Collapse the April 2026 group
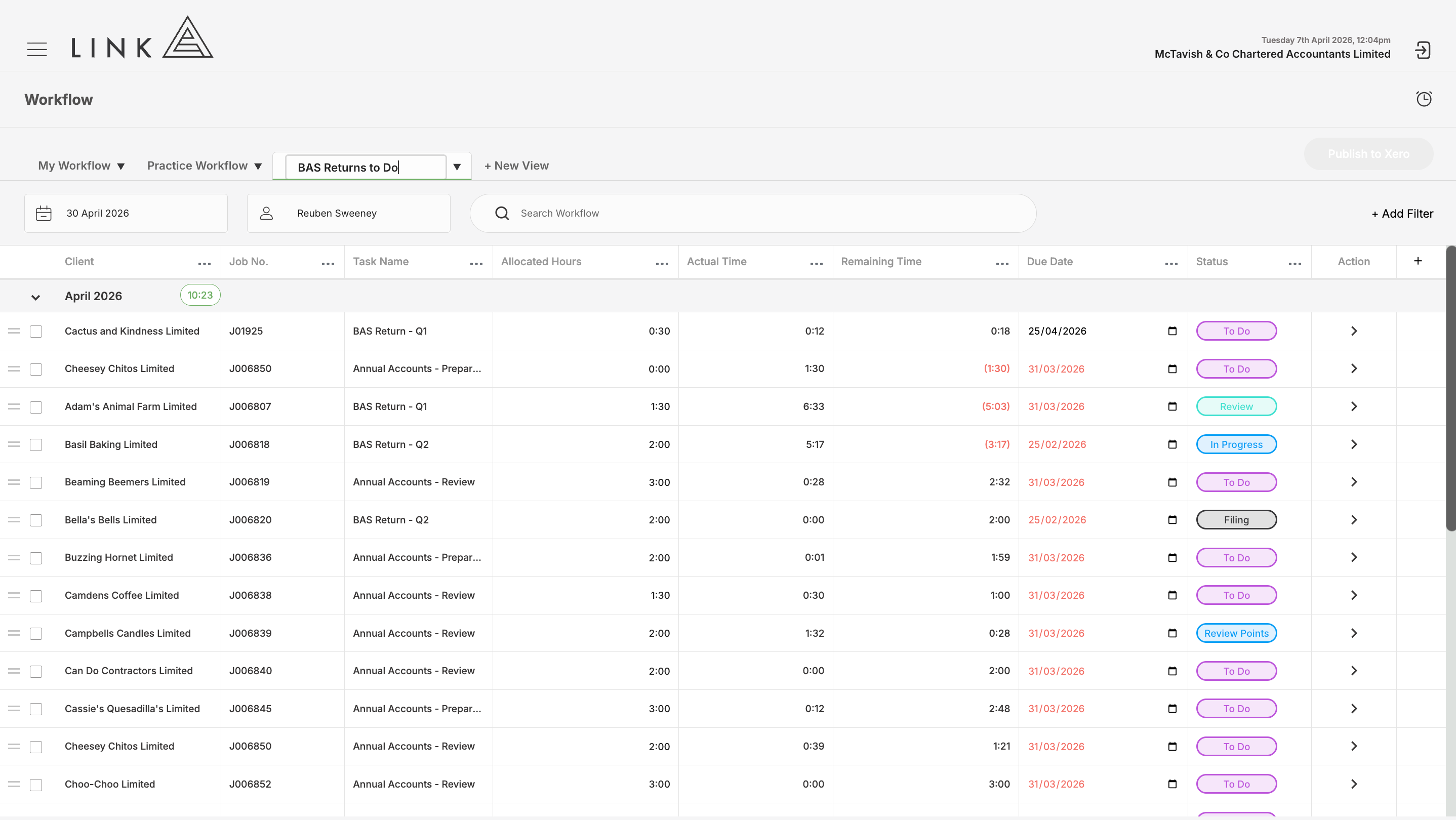Image resolution: width=1456 pixels, height=820 pixels. (35, 297)
